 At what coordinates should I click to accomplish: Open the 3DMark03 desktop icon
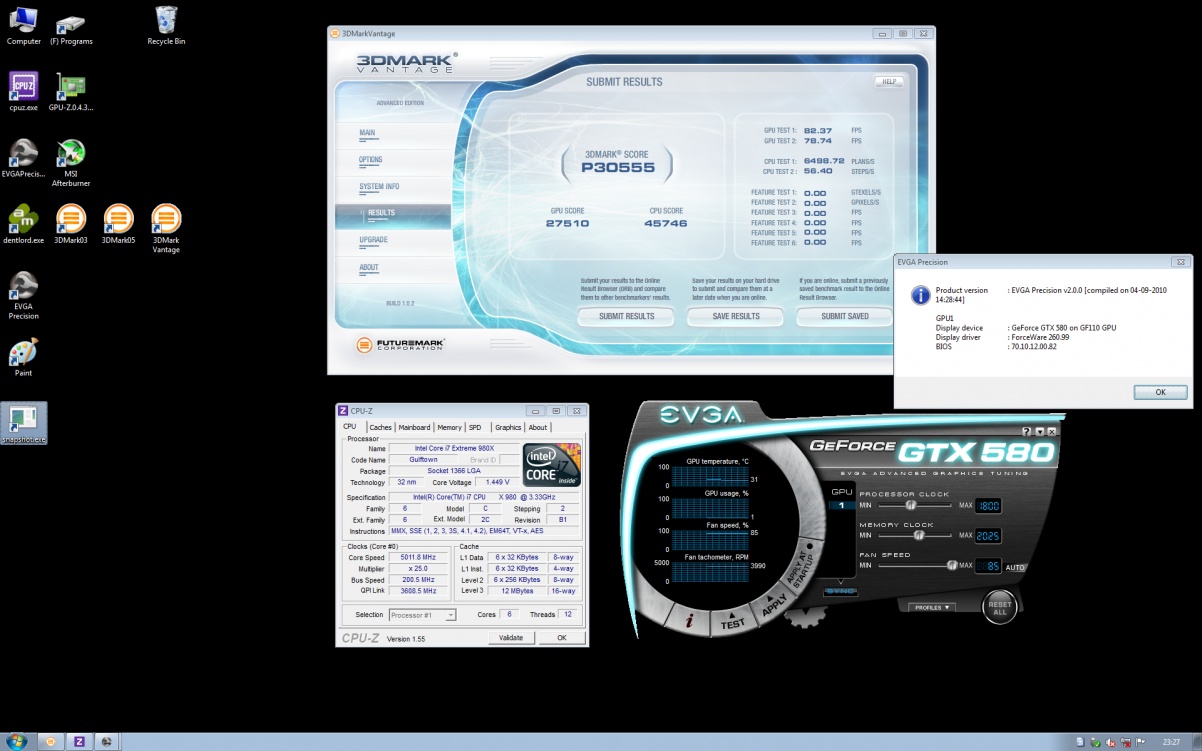click(70, 219)
